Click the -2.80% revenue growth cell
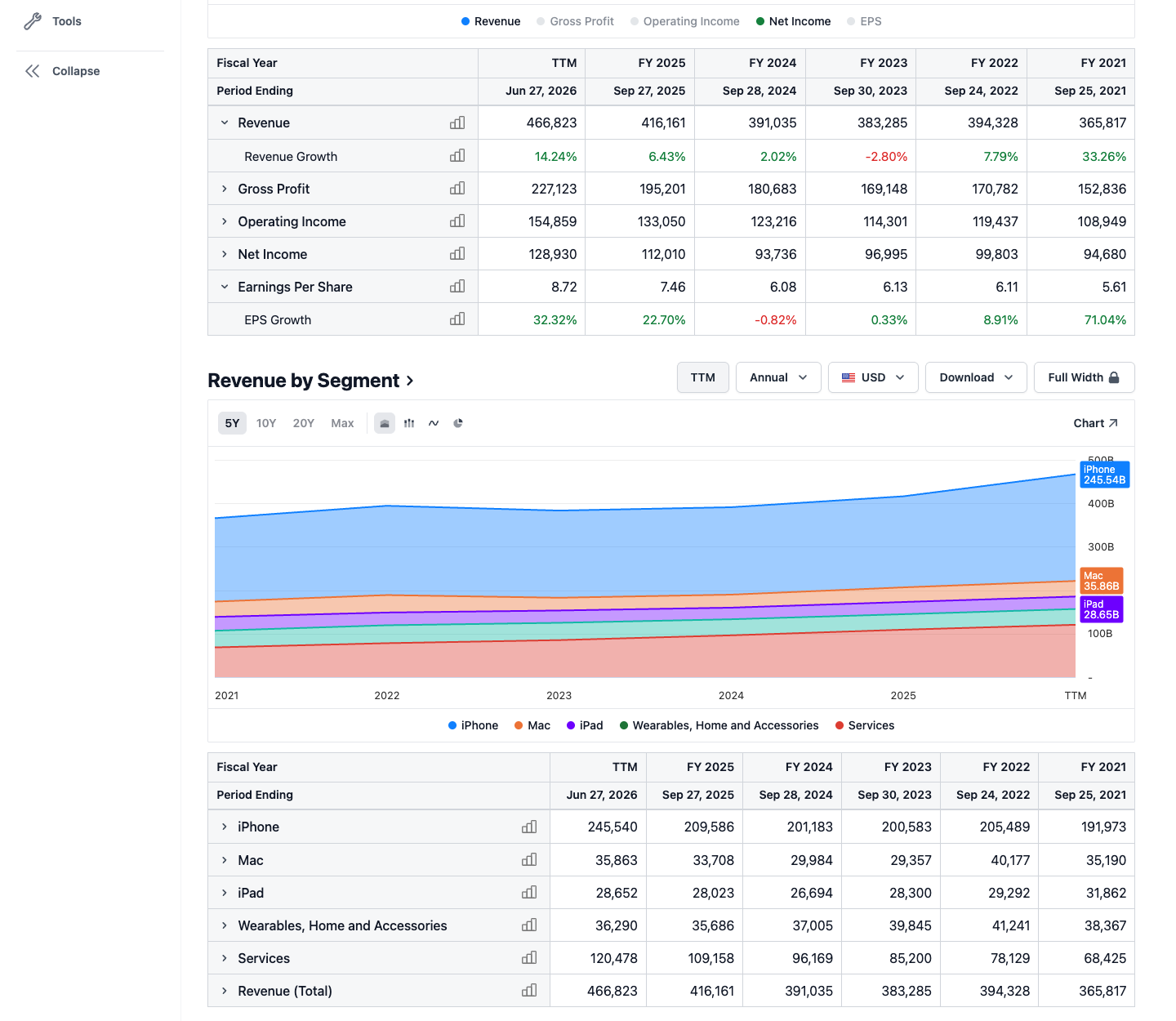 (x=886, y=156)
